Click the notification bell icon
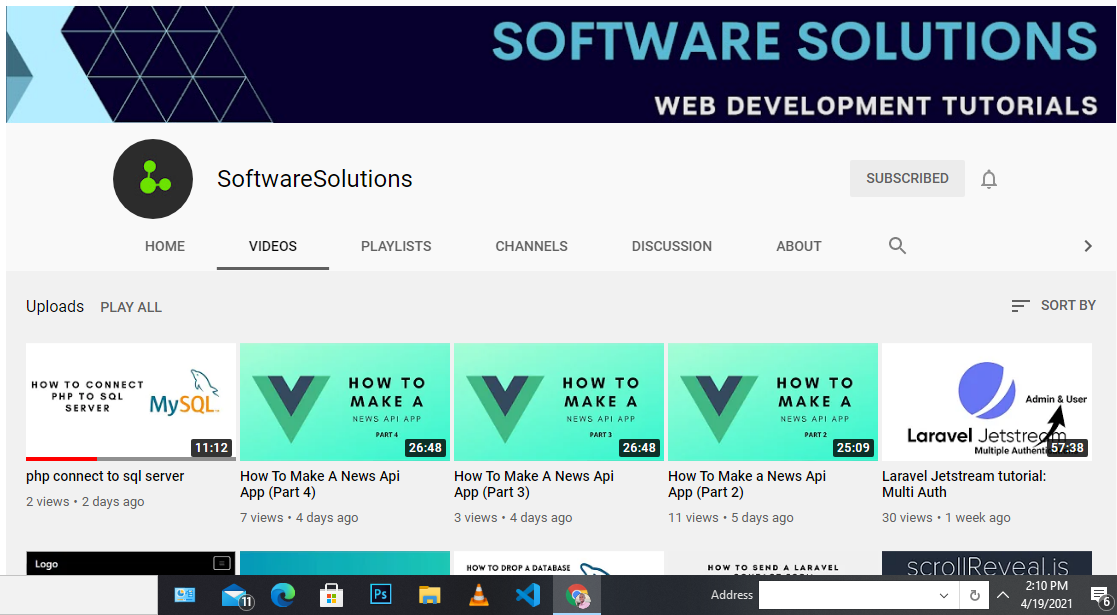This screenshot has width=1117, height=615. click(989, 179)
